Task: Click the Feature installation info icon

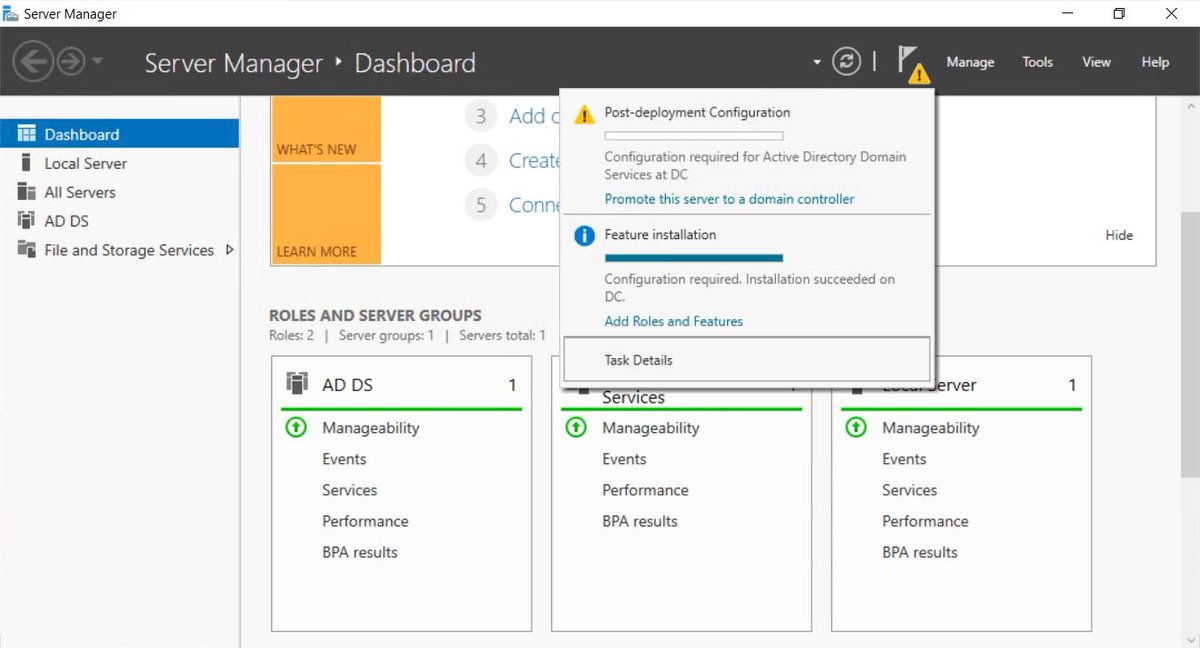Action: pyautogui.click(x=585, y=236)
